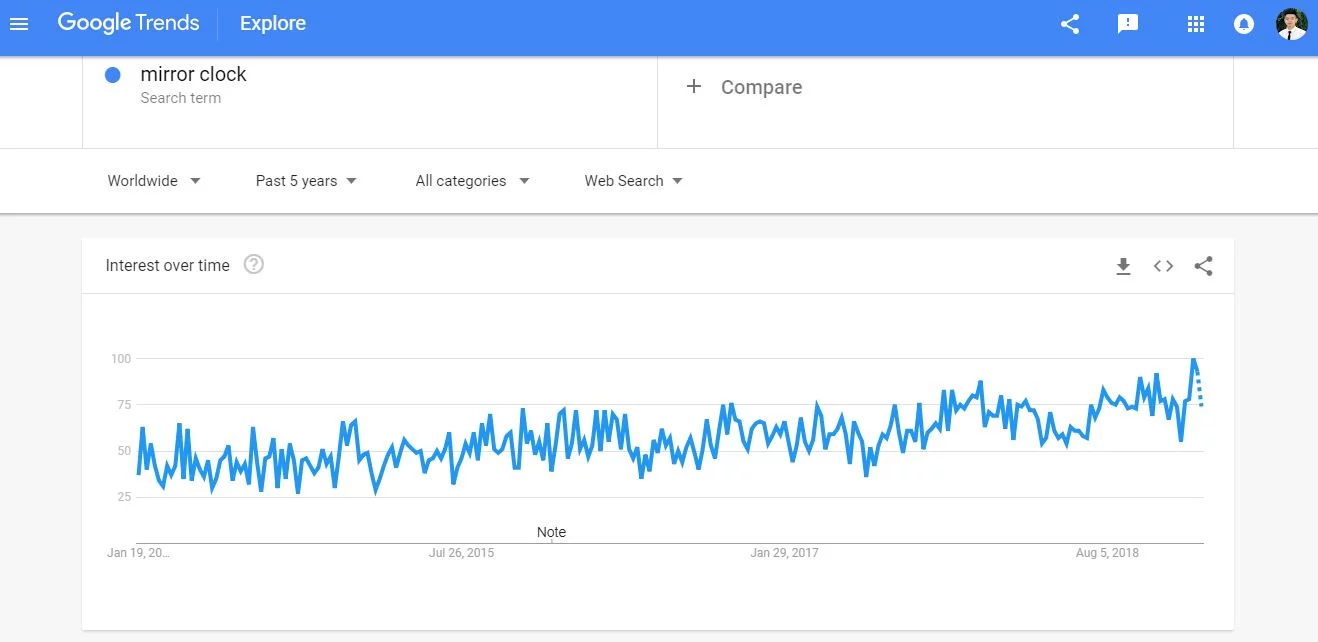Click the Explore page title
This screenshot has height=642, width=1318.
click(x=273, y=24)
